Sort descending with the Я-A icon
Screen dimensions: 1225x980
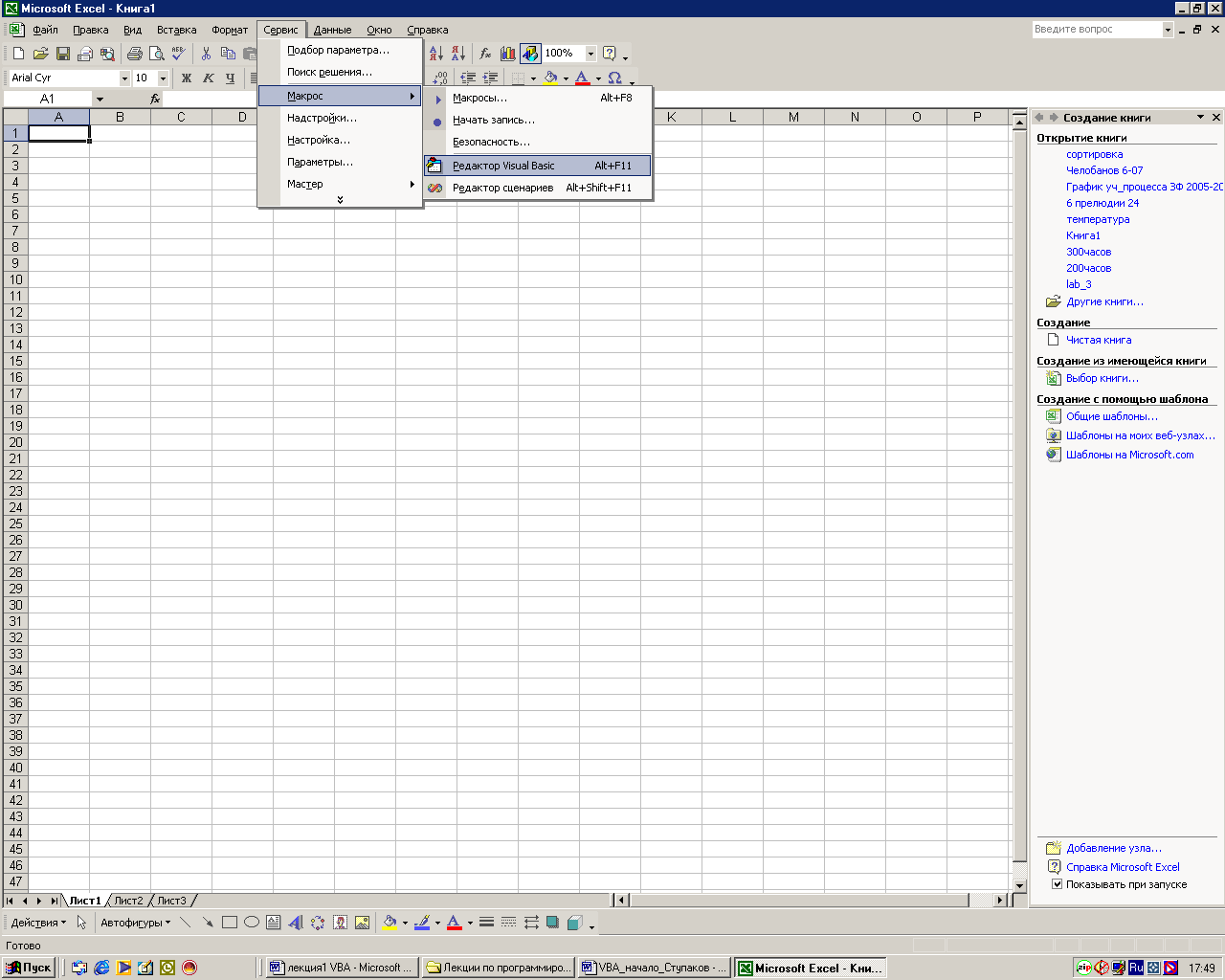[x=458, y=54]
